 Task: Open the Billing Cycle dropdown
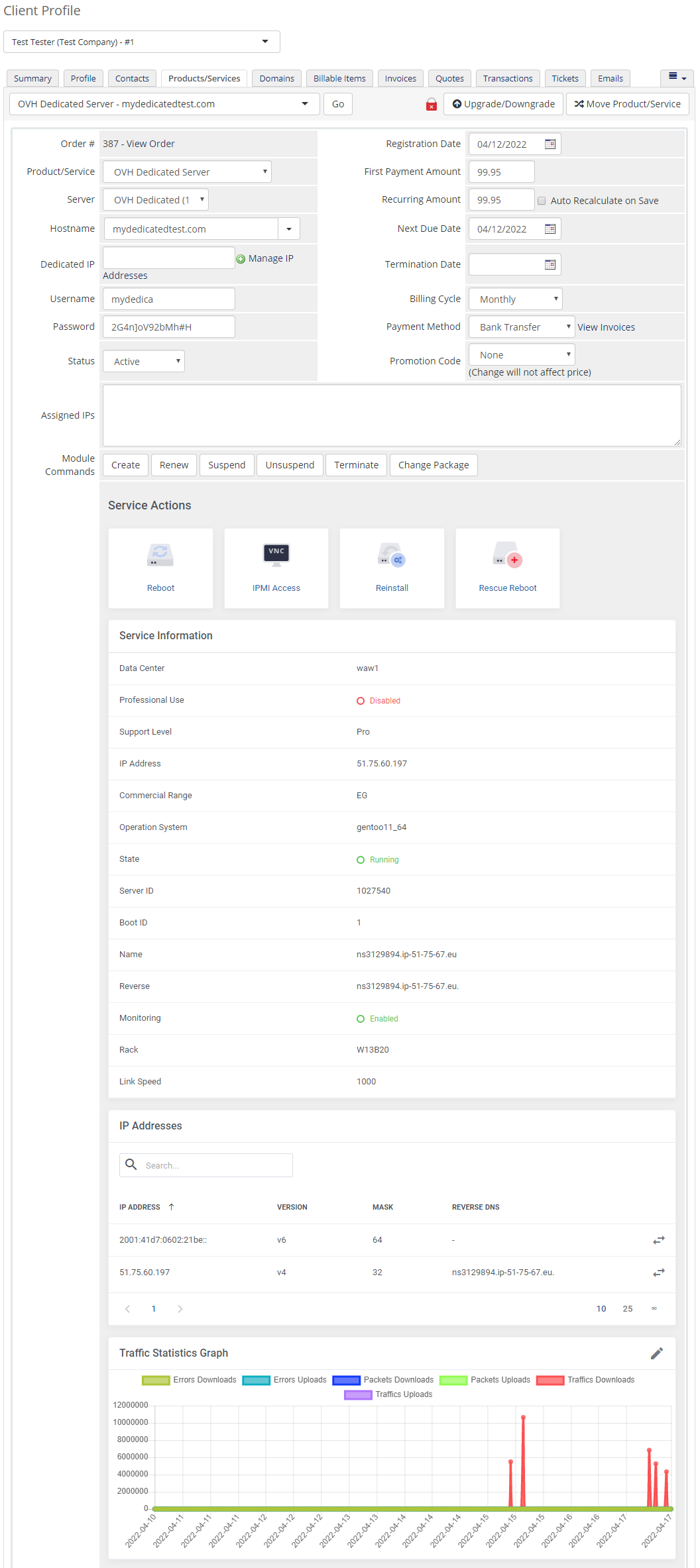tap(516, 299)
